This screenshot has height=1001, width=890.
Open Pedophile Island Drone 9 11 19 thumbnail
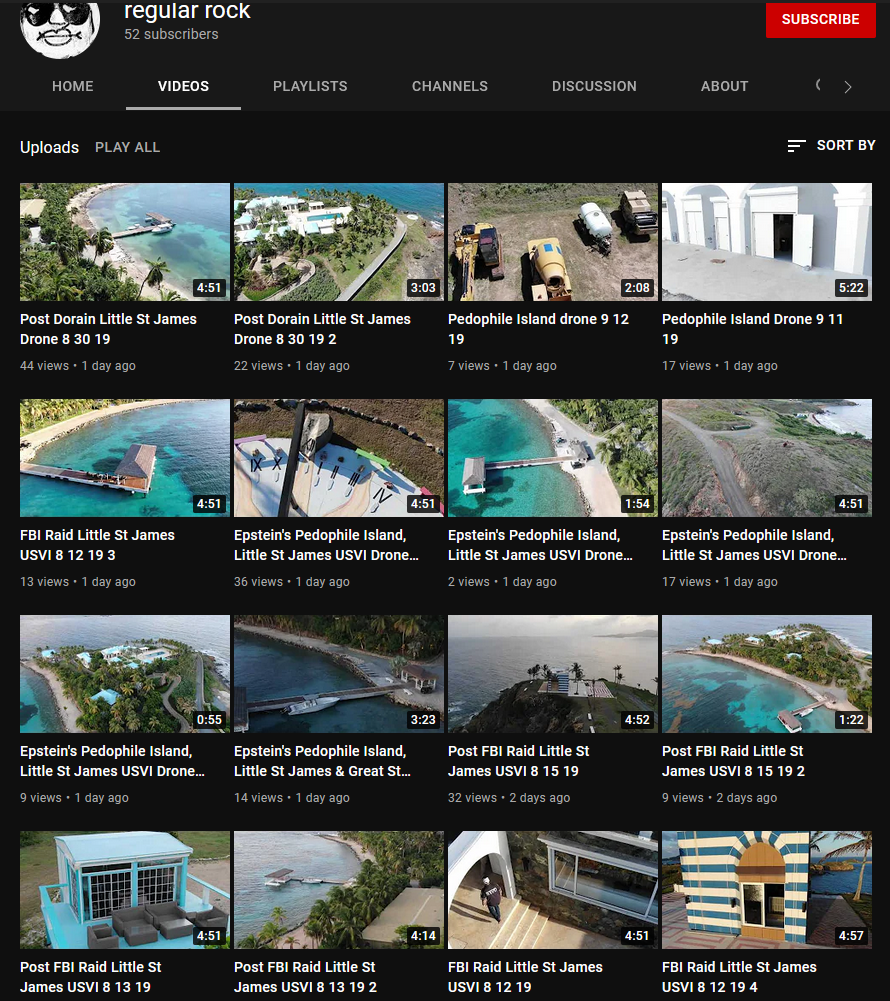[x=767, y=242]
